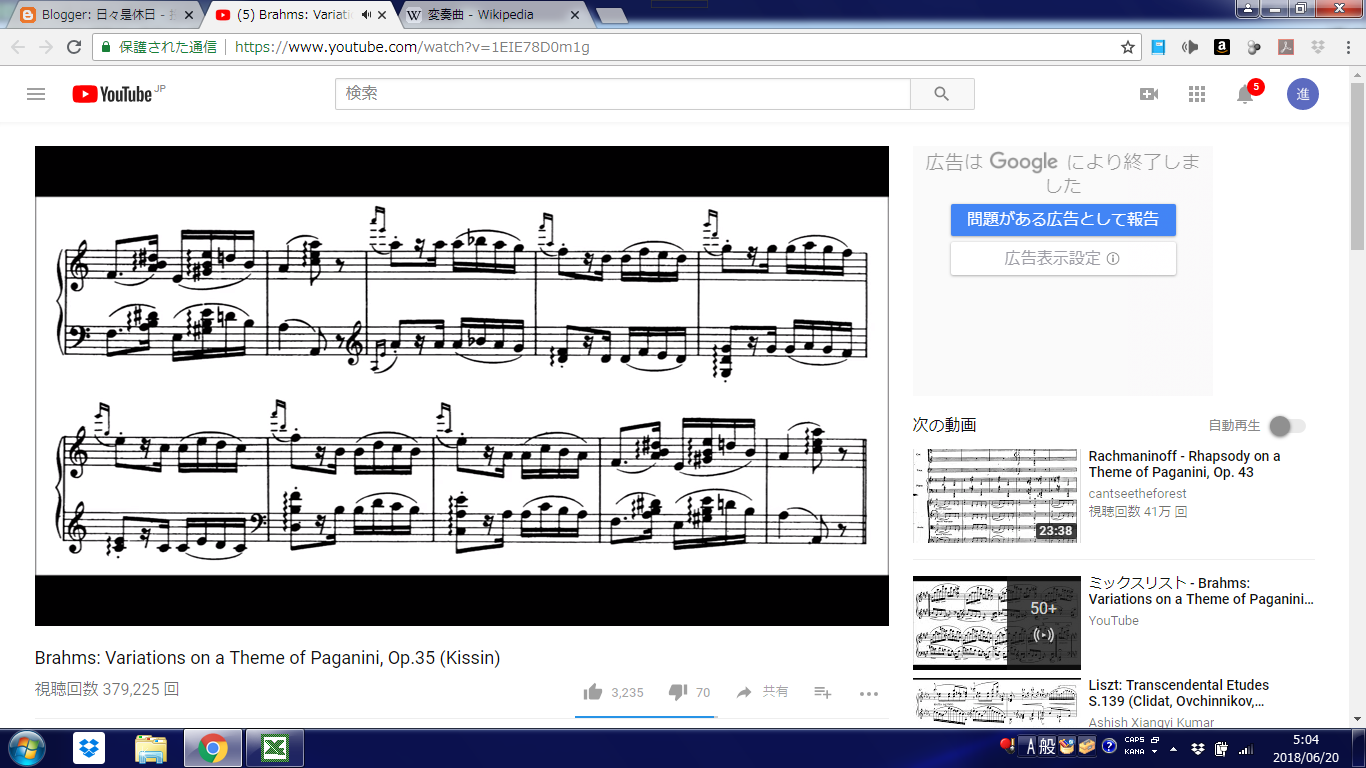Click the address bar URL

point(412,47)
